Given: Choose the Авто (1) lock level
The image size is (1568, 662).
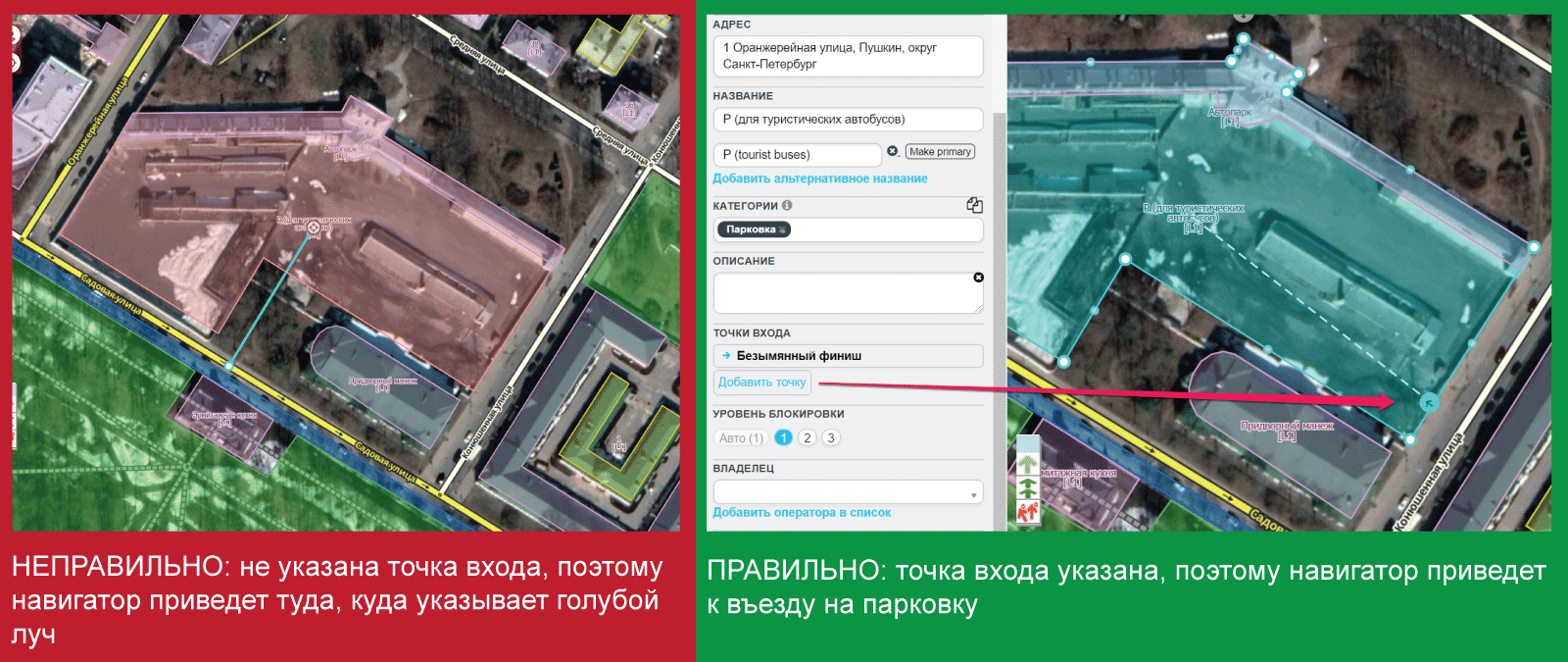Looking at the screenshot, I should click(x=740, y=438).
